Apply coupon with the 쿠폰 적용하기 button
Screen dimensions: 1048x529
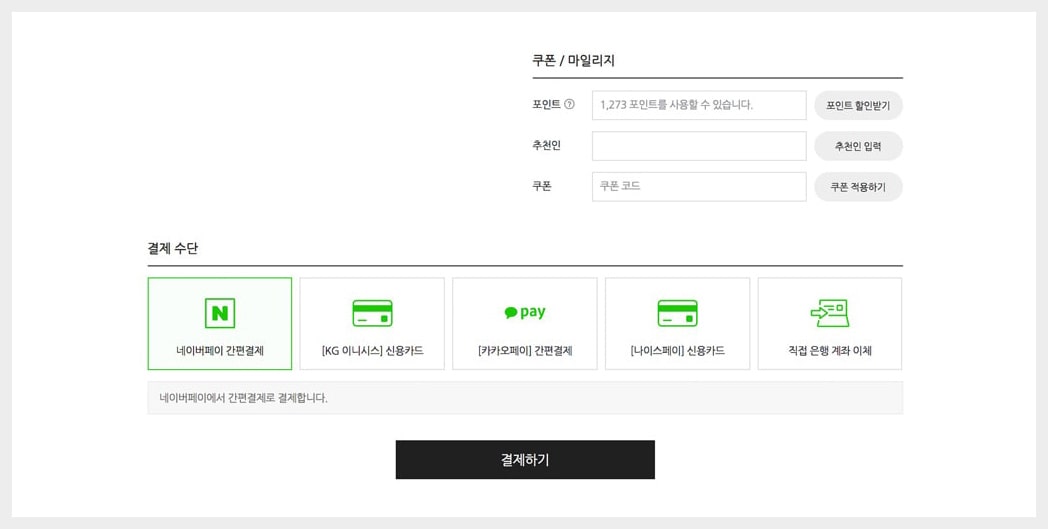point(858,187)
